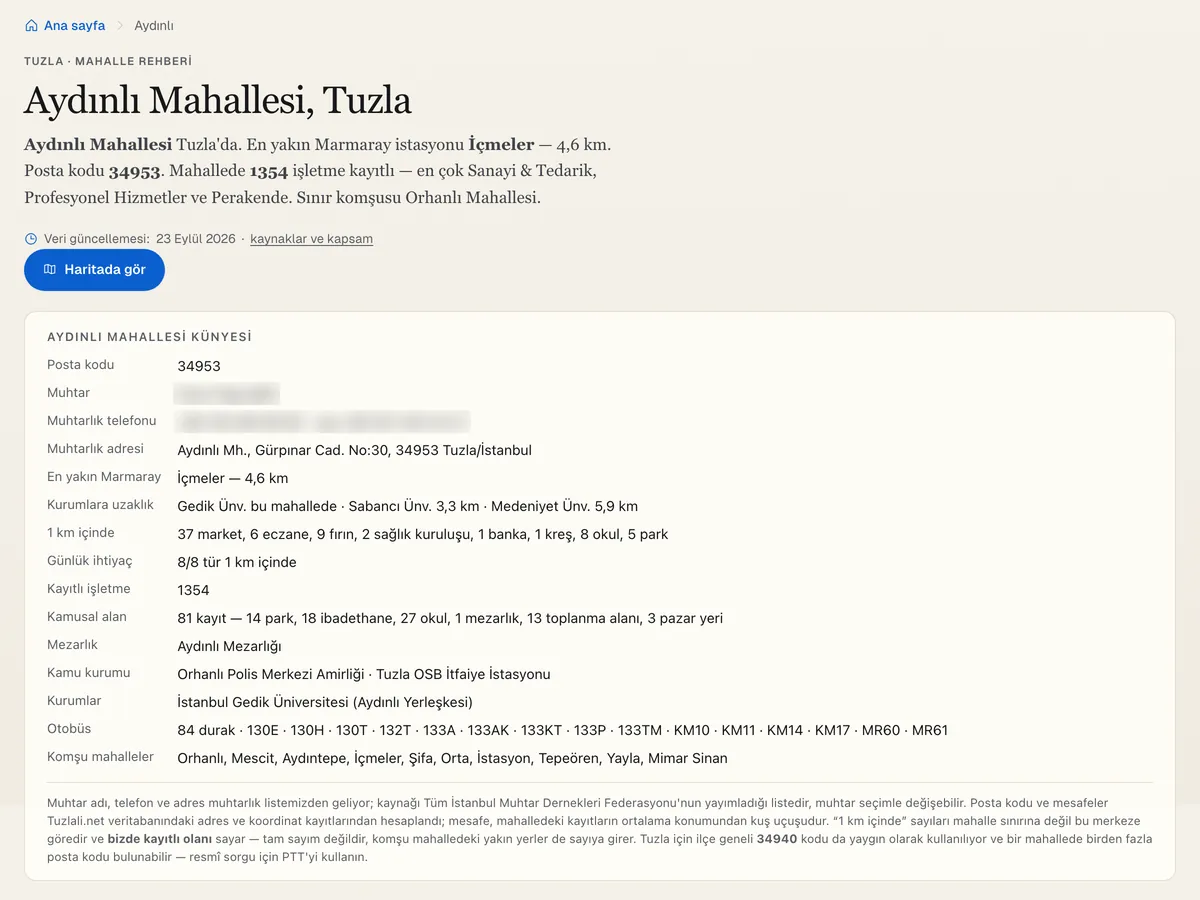Click the clock icon beside Veri güncellemesi
The height and width of the screenshot is (900, 1200).
(31, 239)
